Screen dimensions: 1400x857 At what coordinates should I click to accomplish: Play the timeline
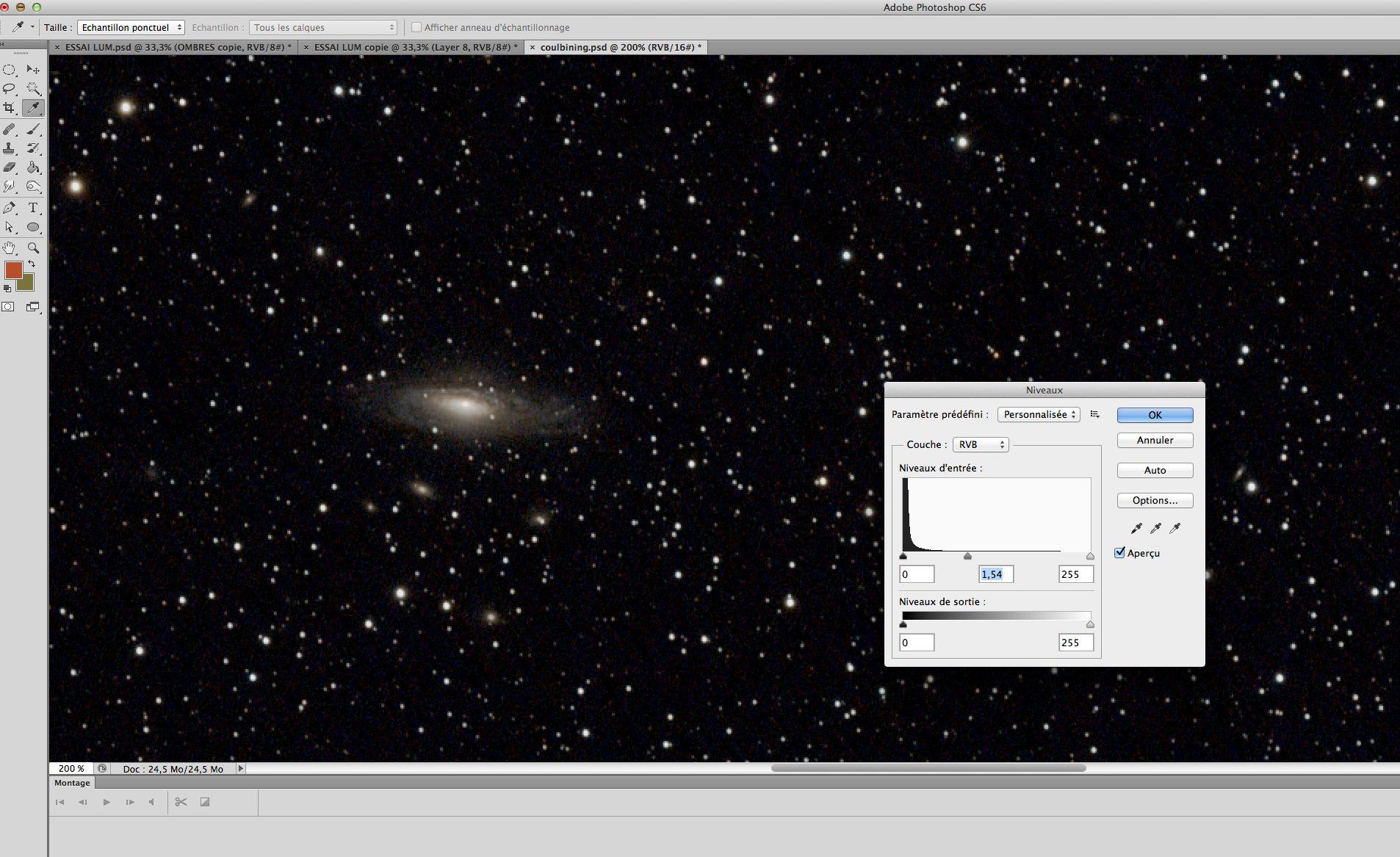point(107,802)
